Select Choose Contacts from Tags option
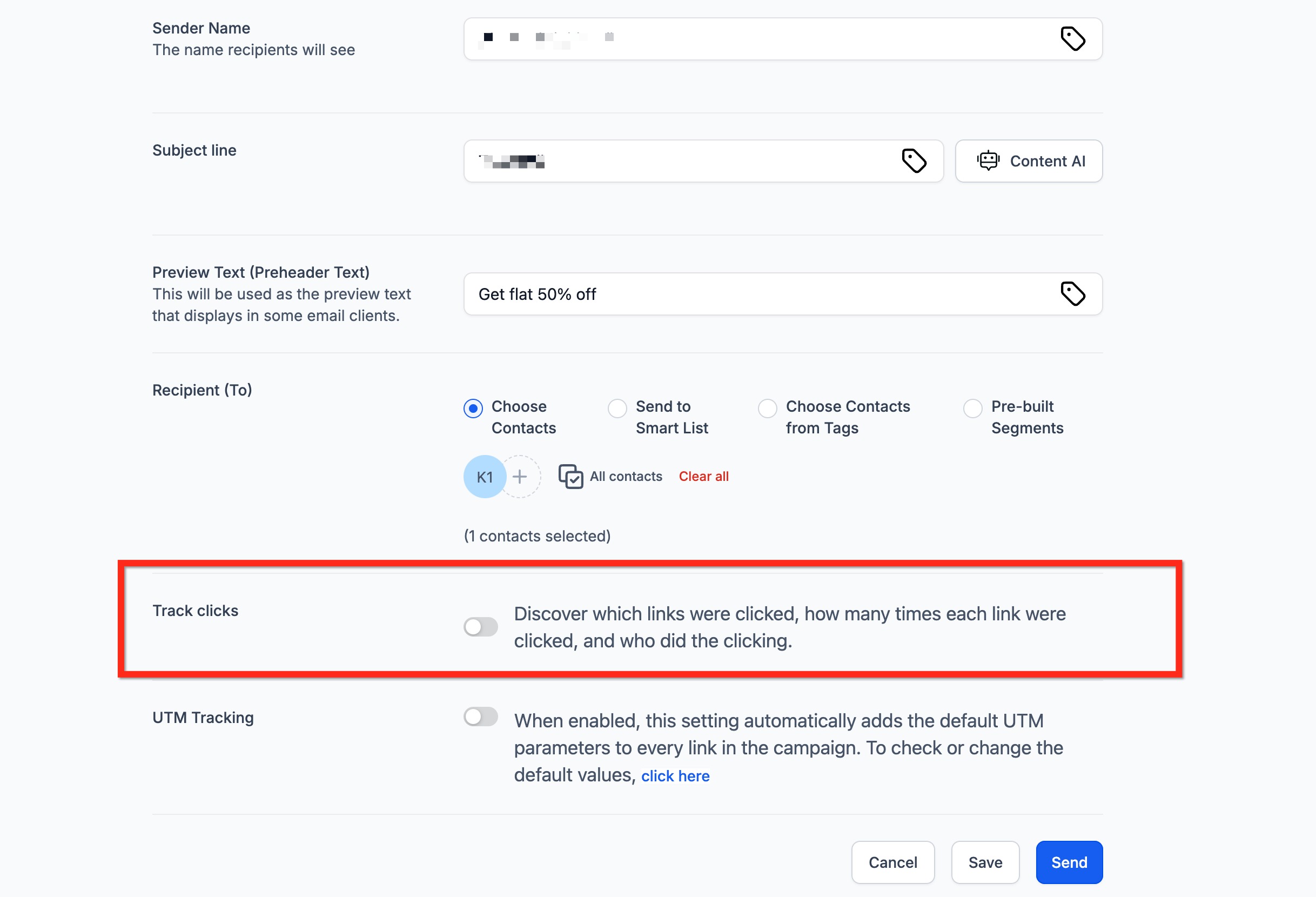The height and width of the screenshot is (897, 1316). pyautogui.click(x=767, y=409)
